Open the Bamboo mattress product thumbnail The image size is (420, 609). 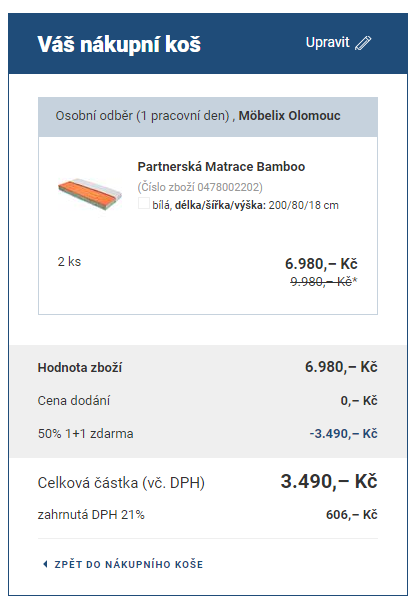pyautogui.click(x=90, y=194)
